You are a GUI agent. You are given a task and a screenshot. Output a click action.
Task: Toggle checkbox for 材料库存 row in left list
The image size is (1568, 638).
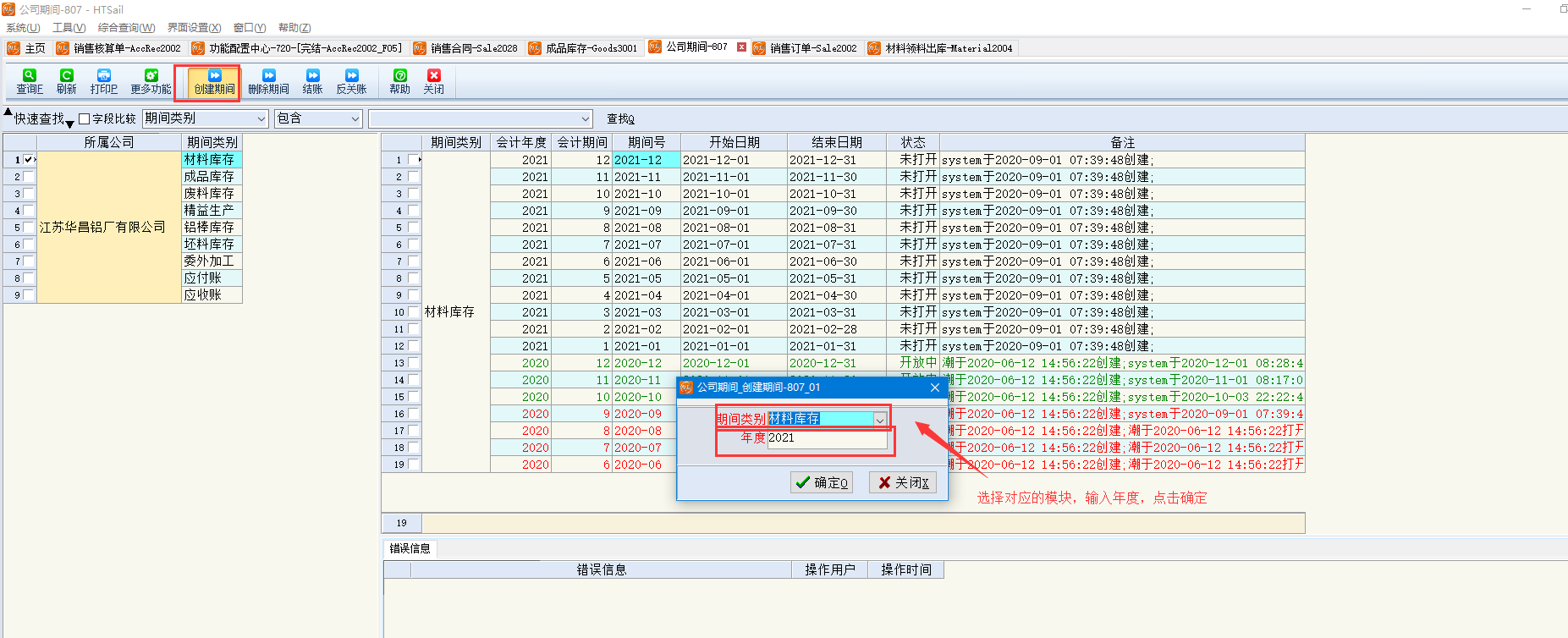[29, 160]
